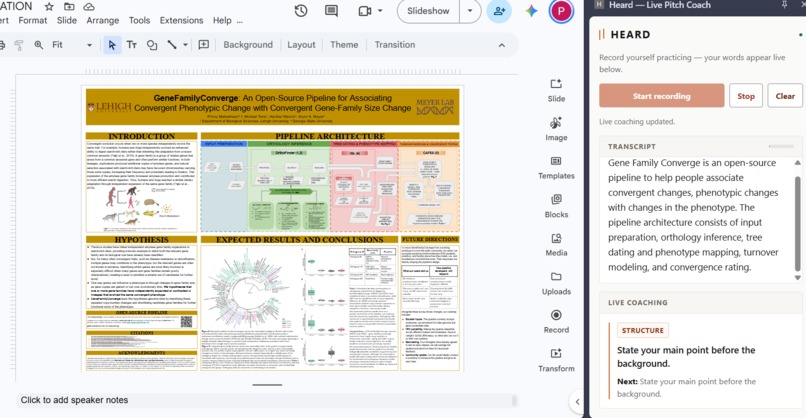Click the Theme toolbar button
The height and width of the screenshot is (418, 806).
344,45
